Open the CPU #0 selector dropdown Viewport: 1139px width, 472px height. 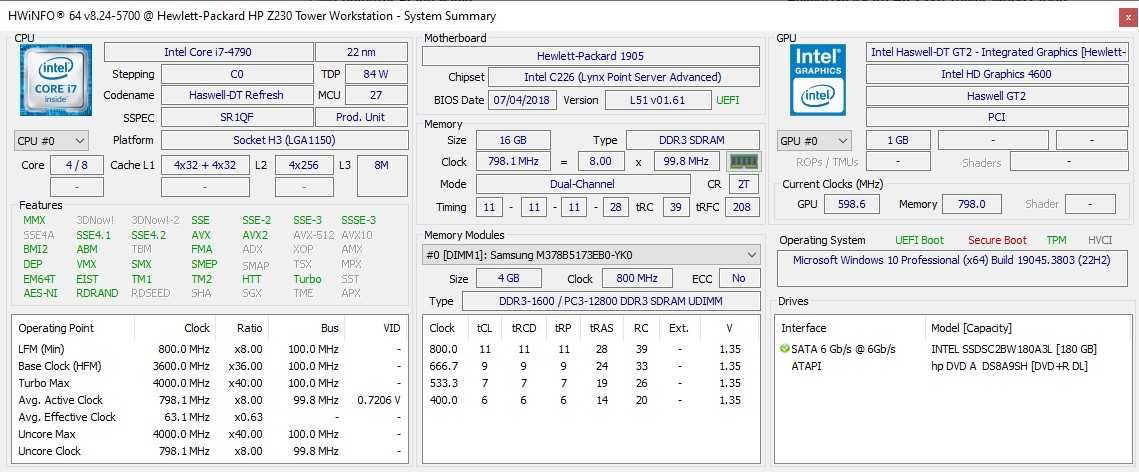(51, 141)
